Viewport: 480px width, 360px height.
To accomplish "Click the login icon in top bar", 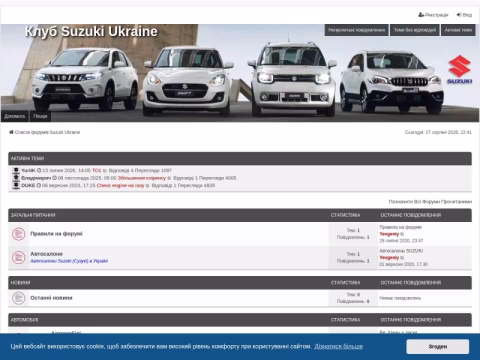I will pyautogui.click(x=459, y=15).
